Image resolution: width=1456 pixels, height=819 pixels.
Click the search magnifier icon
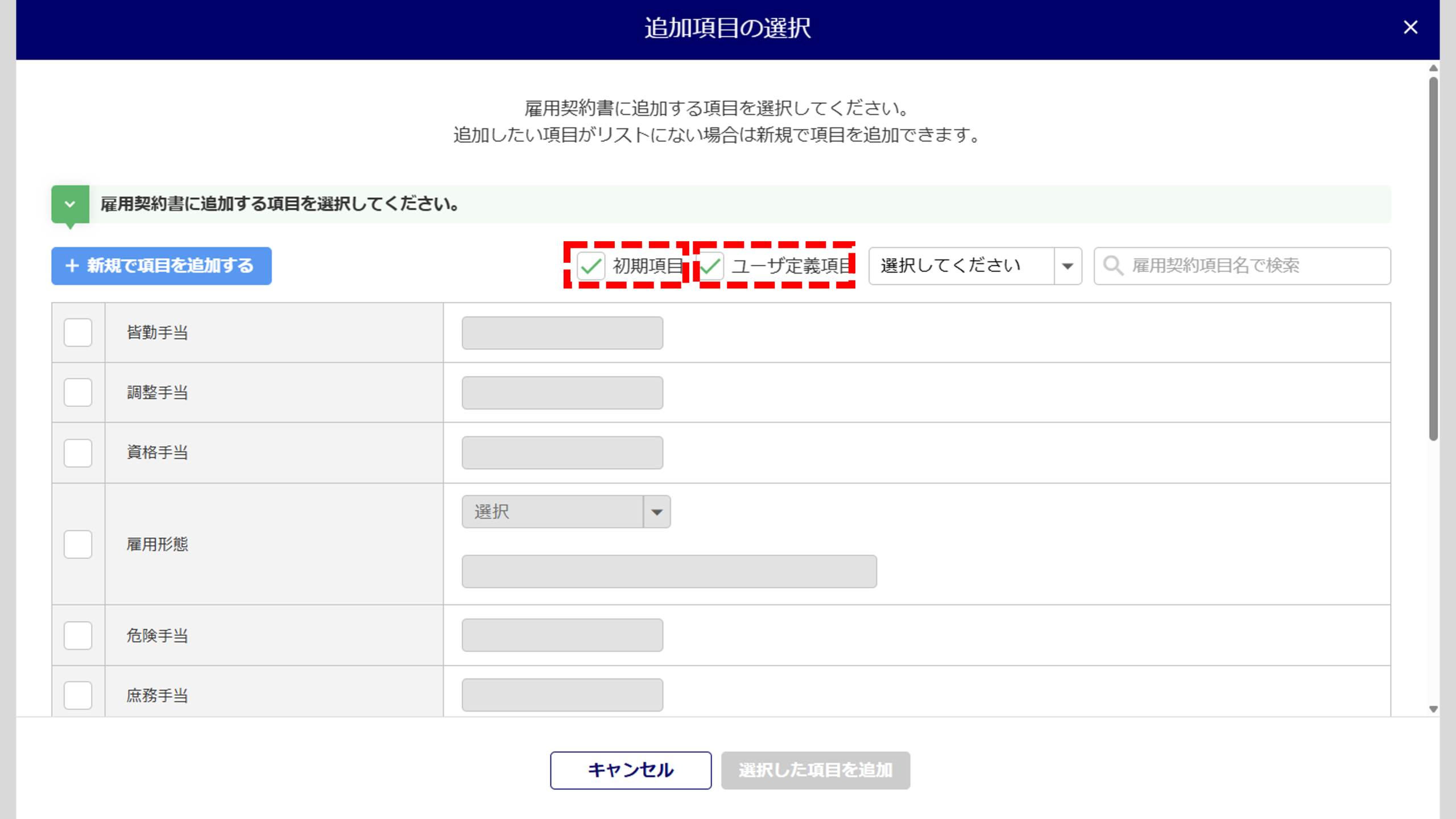pyautogui.click(x=1112, y=266)
